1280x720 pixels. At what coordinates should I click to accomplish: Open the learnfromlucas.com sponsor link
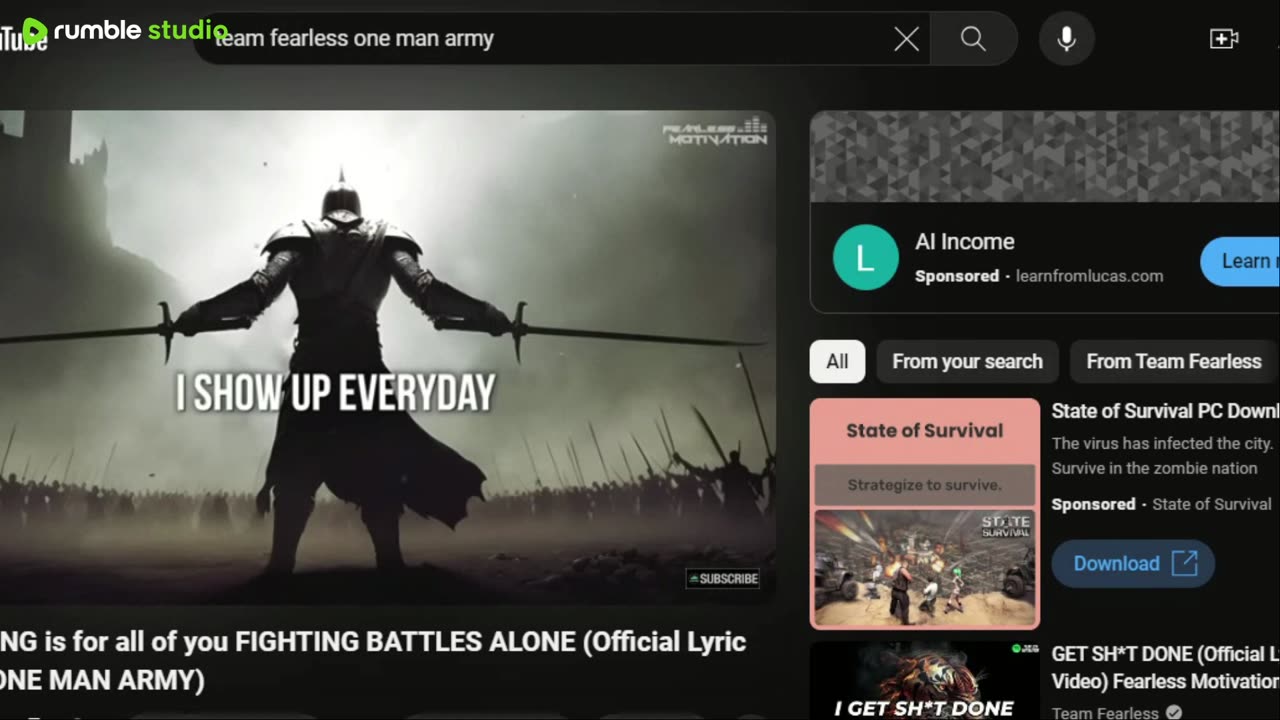click(x=1089, y=276)
